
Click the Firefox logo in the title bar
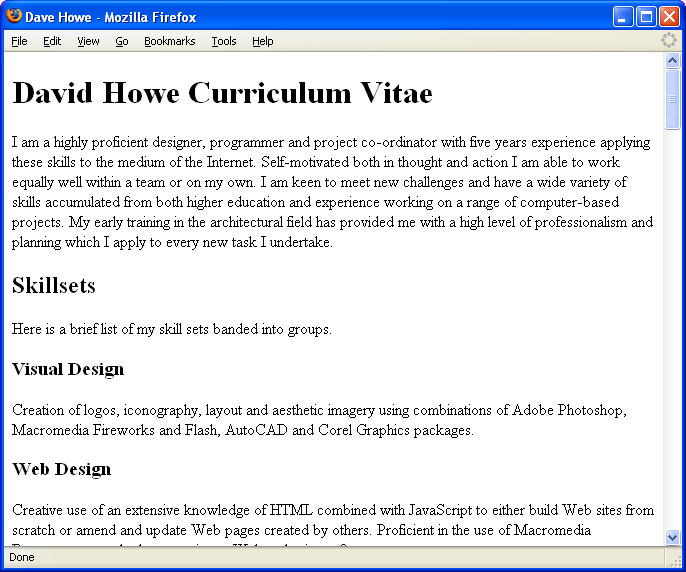pyautogui.click(x=14, y=17)
